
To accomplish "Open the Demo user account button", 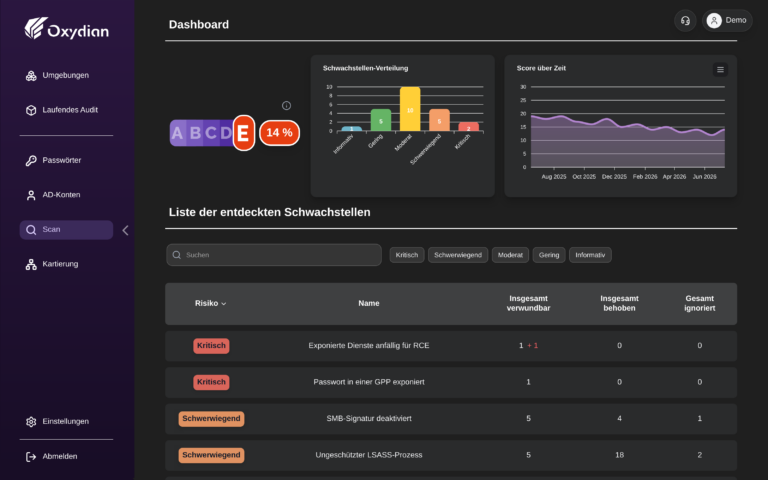I will [727, 21].
